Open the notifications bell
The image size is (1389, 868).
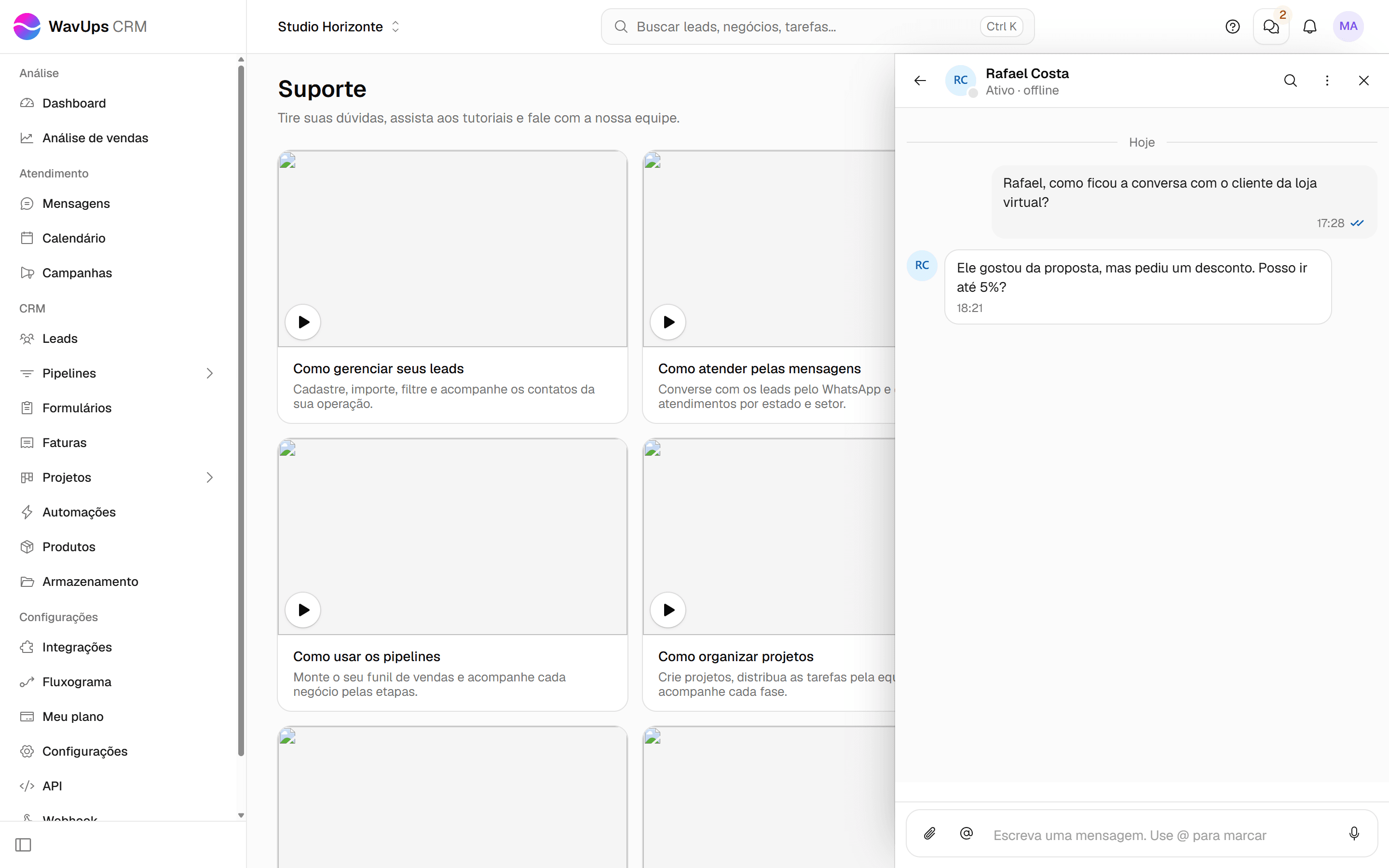(x=1310, y=27)
